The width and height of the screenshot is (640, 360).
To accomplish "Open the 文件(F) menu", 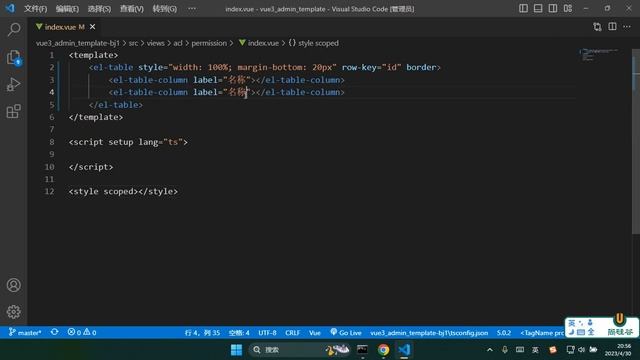I will (36, 9).
